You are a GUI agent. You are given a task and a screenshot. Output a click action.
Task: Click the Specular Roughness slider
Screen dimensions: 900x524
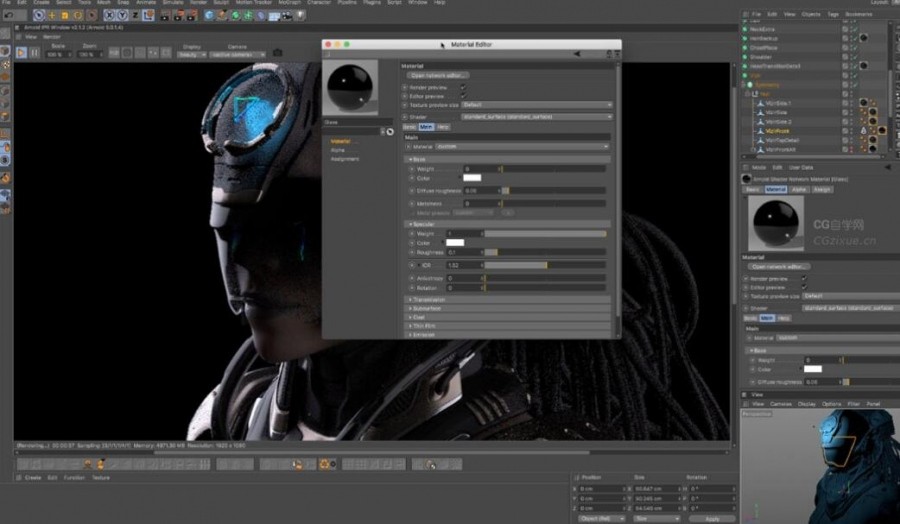click(x=545, y=252)
